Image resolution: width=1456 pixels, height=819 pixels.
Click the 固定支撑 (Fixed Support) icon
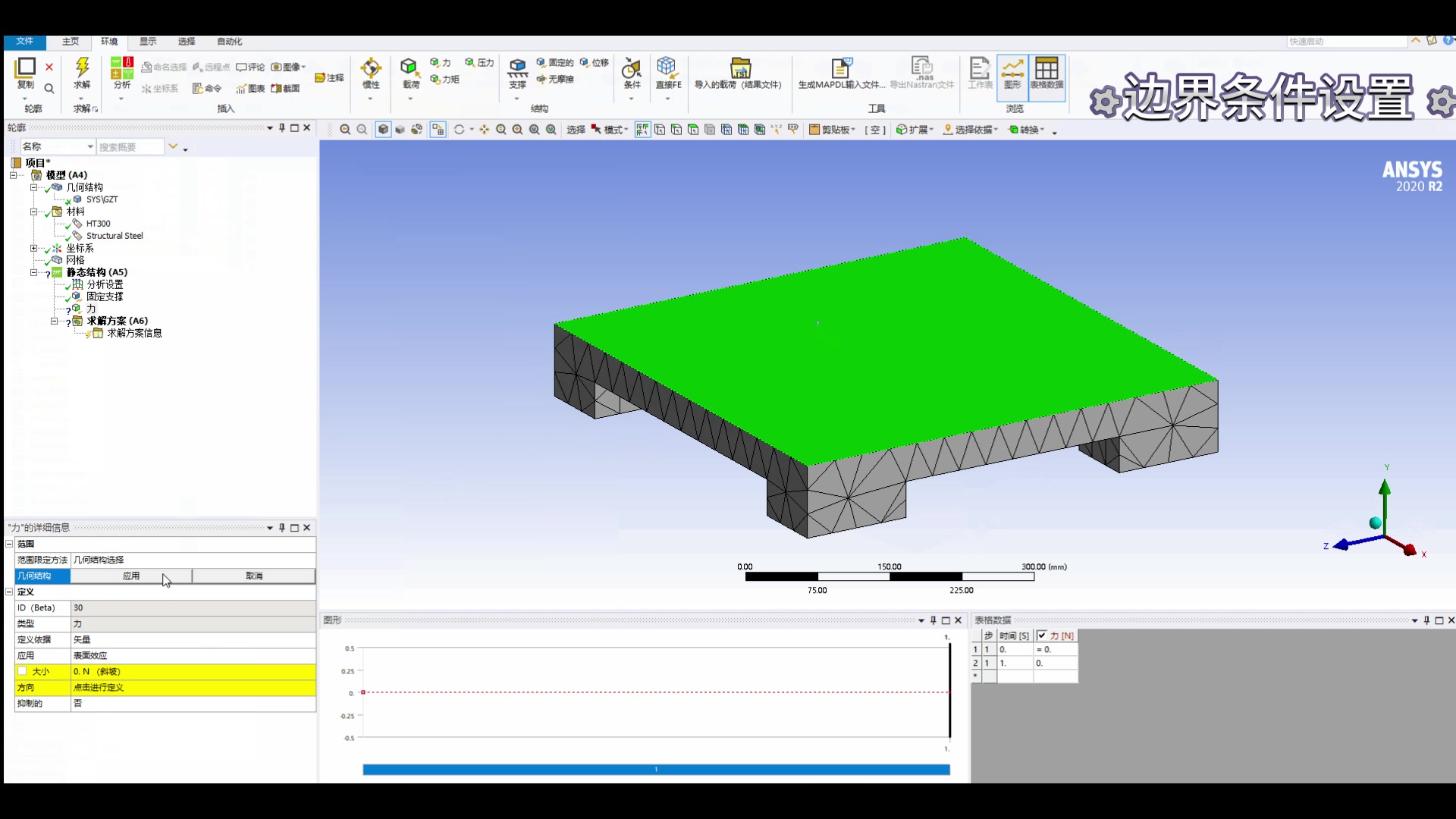[x=105, y=296]
